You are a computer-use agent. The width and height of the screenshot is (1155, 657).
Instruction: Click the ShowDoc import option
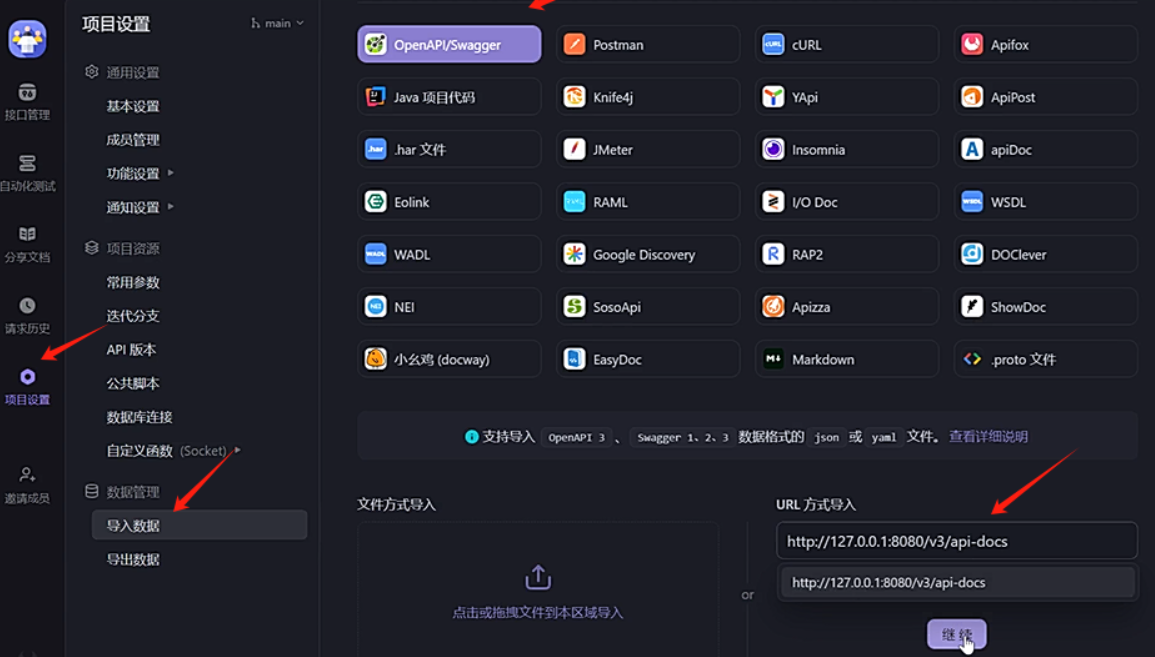[1046, 306]
